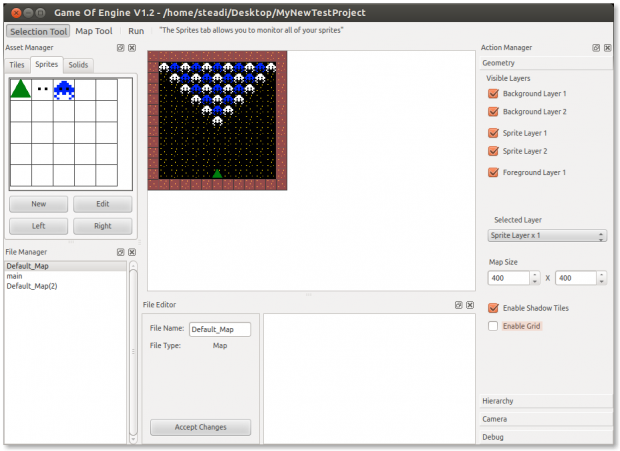Uncheck Background Layer 2 visibility
Screen dimensions: 620x451
click(493, 112)
